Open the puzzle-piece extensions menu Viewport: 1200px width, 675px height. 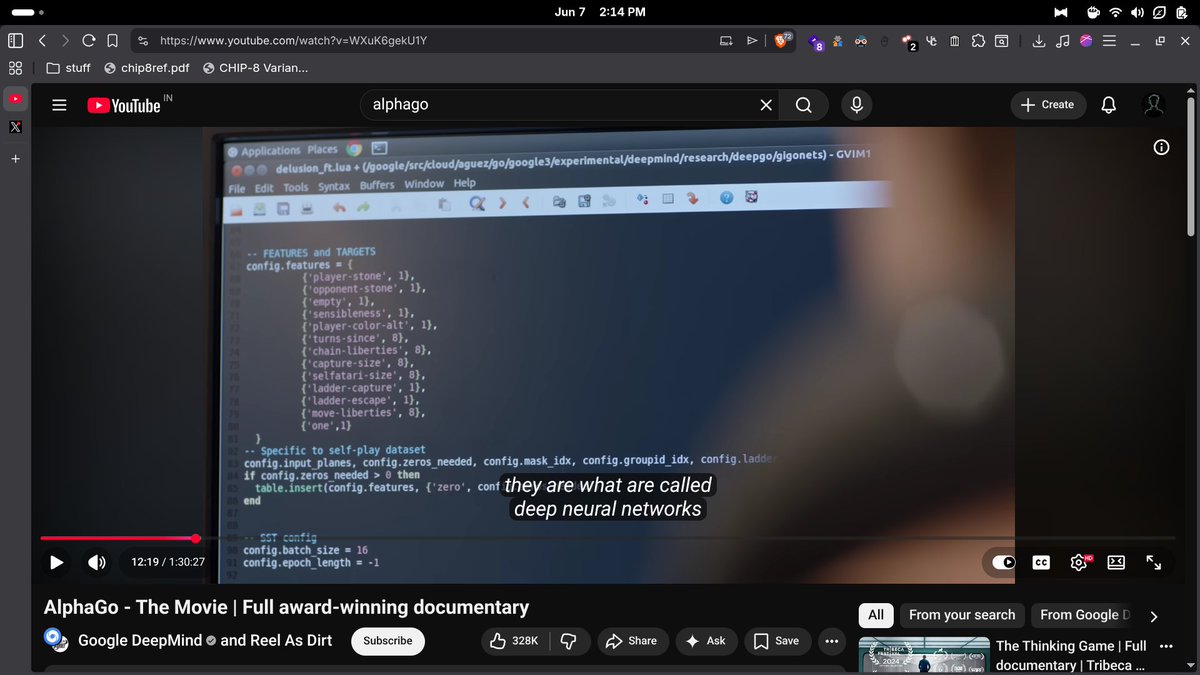977,41
